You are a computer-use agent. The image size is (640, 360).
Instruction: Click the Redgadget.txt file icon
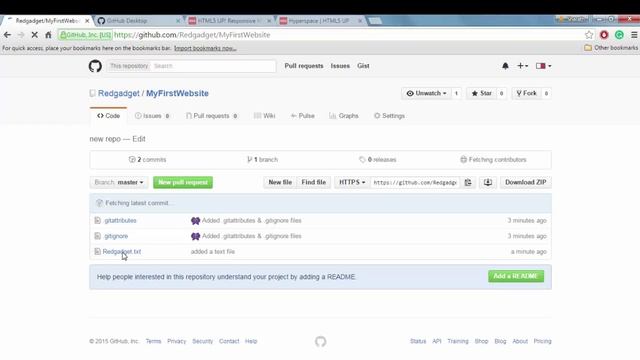[97, 251]
